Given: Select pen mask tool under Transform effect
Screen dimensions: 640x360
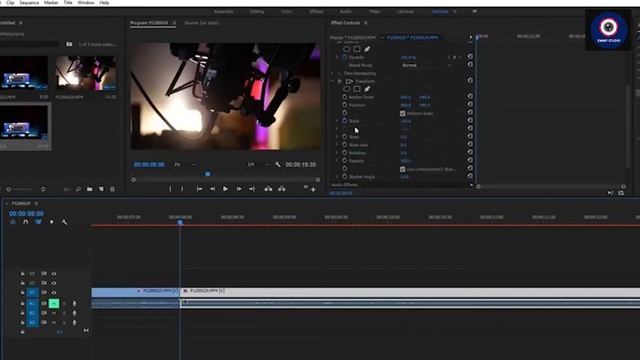Looking at the screenshot, I should pyautogui.click(x=367, y=89).
